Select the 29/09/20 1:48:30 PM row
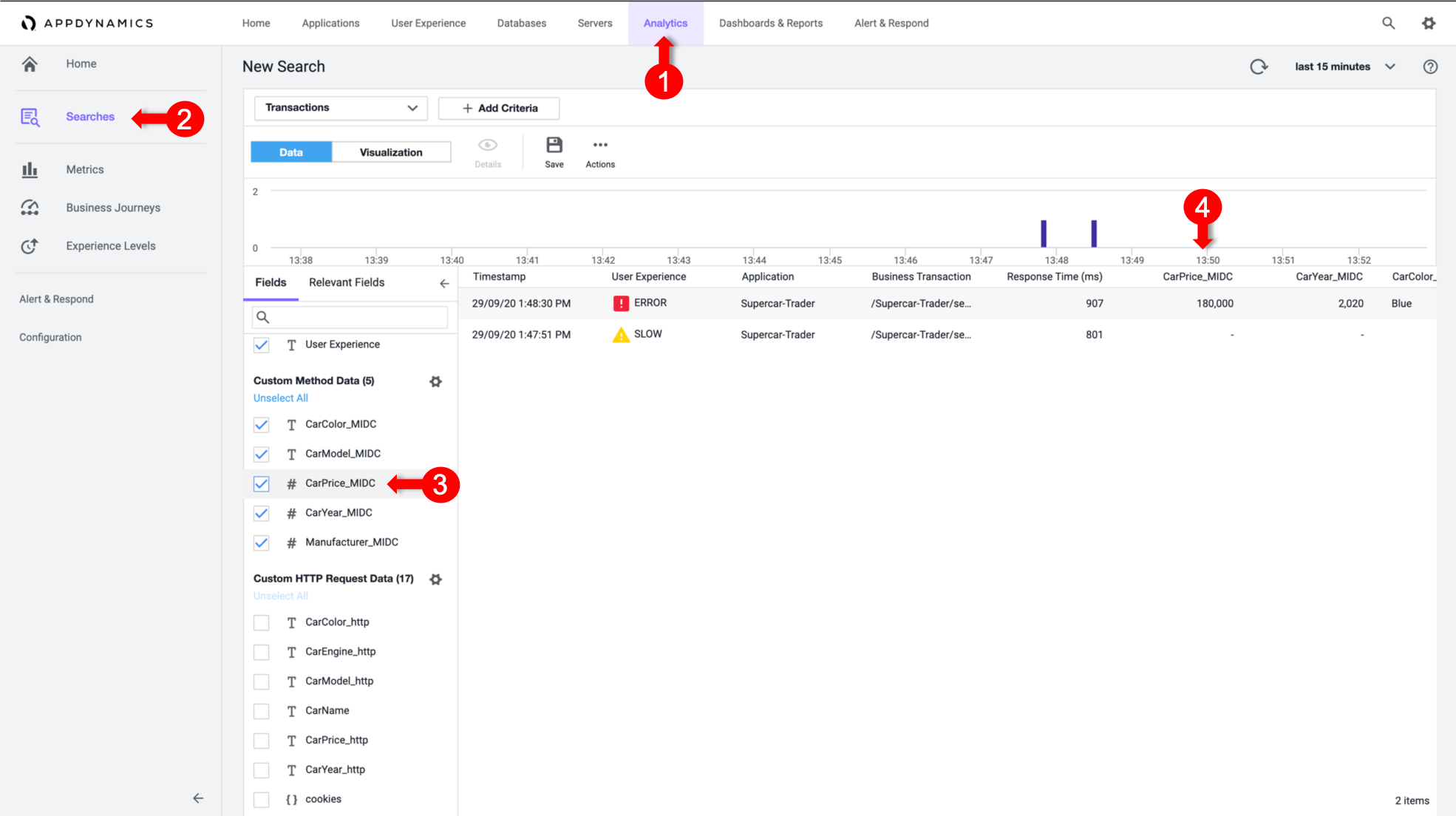The width and height of the screenshot is (1456, 816). click(947, 304)
